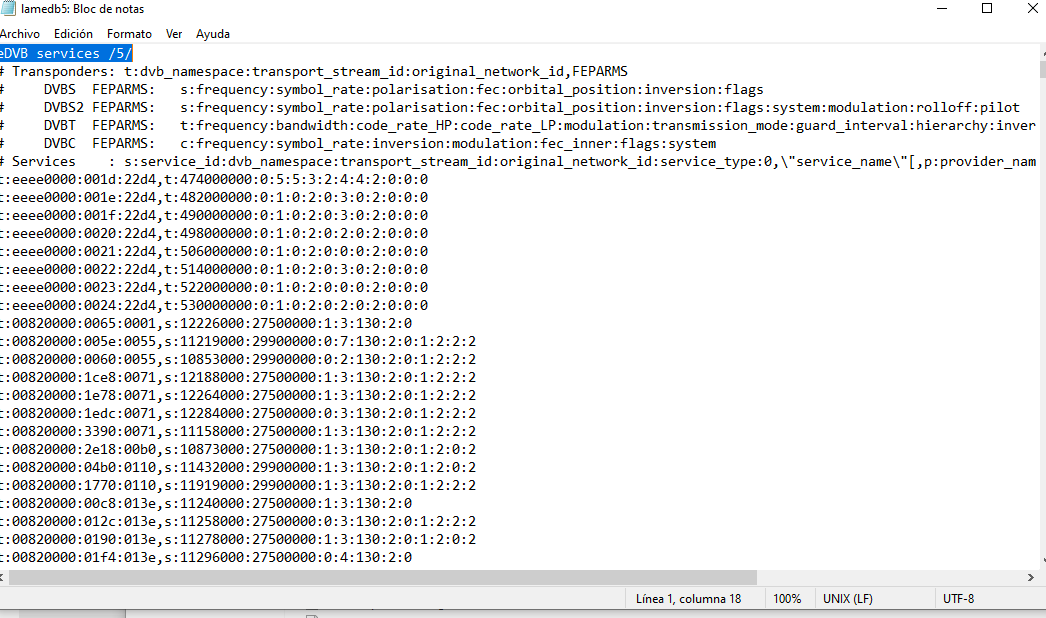Open the Ver menu
1046x618 pixels.
point(174,34)
